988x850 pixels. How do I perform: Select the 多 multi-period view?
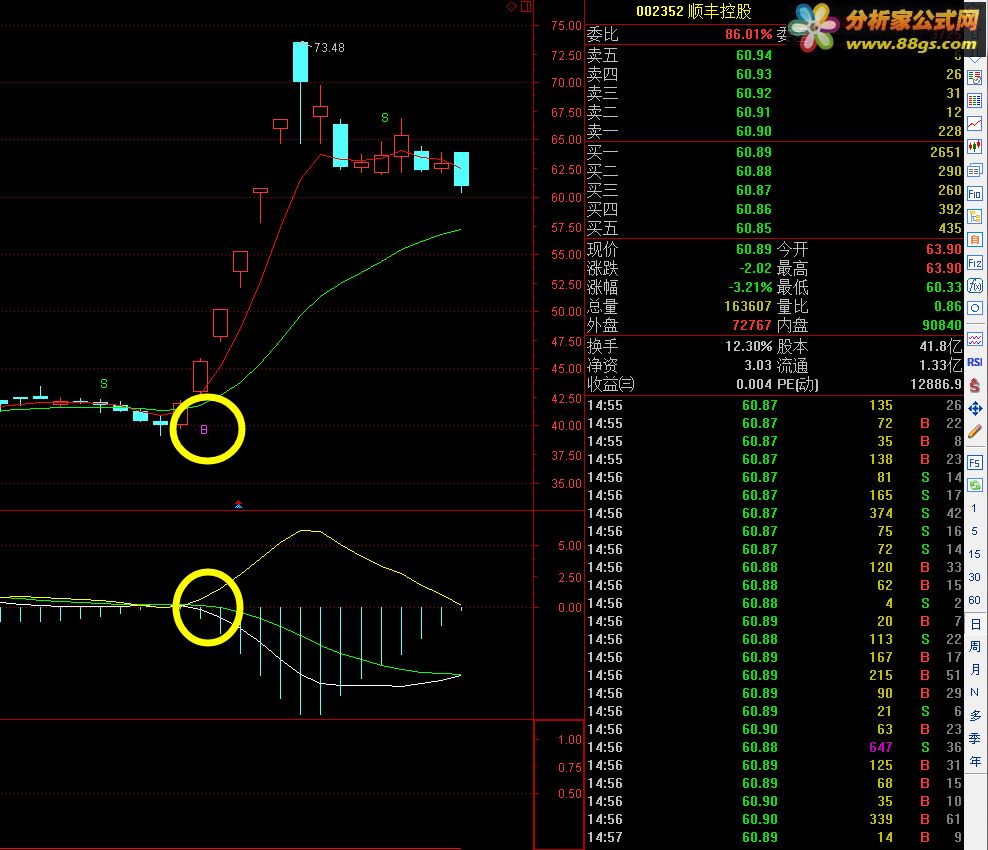tap(975, 715)
